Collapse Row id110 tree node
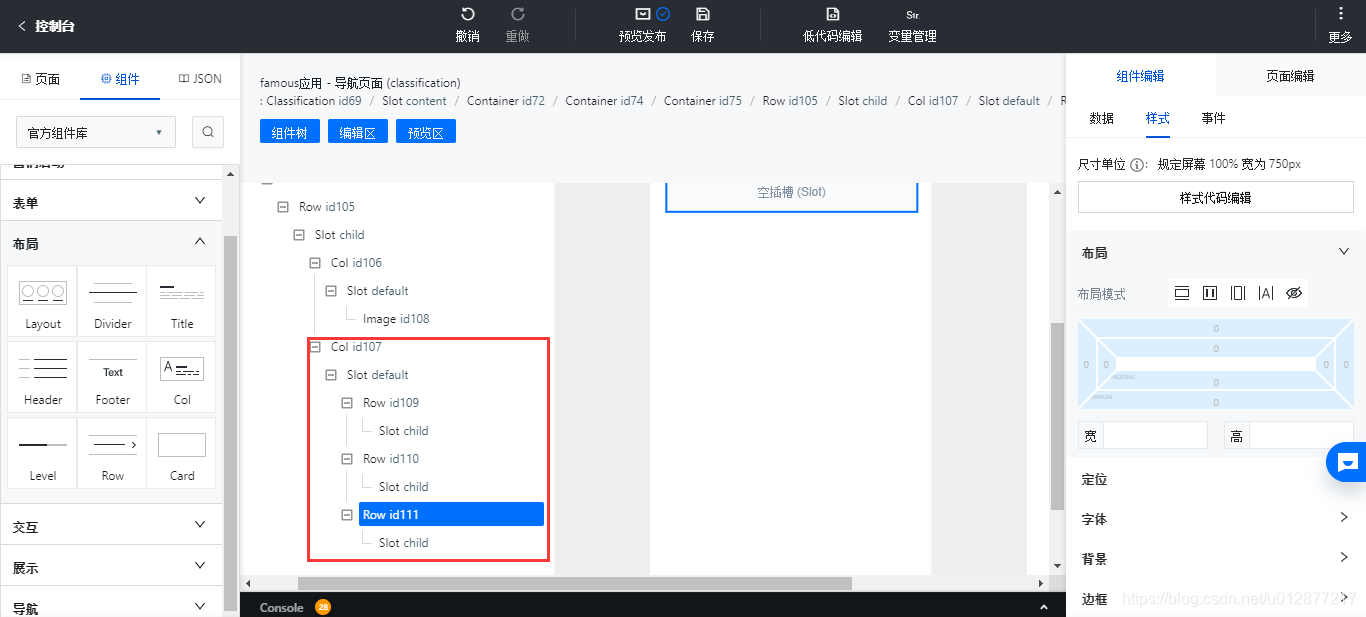Screen dimensions: 1366x617 (x=347, y=459)
